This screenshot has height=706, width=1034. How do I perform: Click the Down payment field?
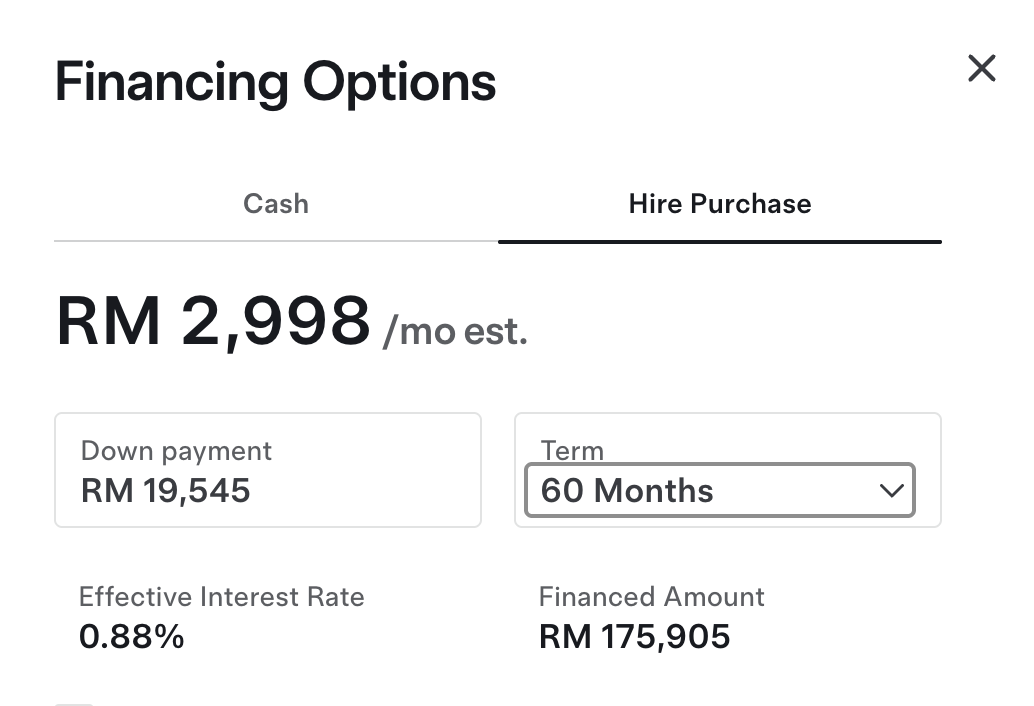click(x=268, y=470)
